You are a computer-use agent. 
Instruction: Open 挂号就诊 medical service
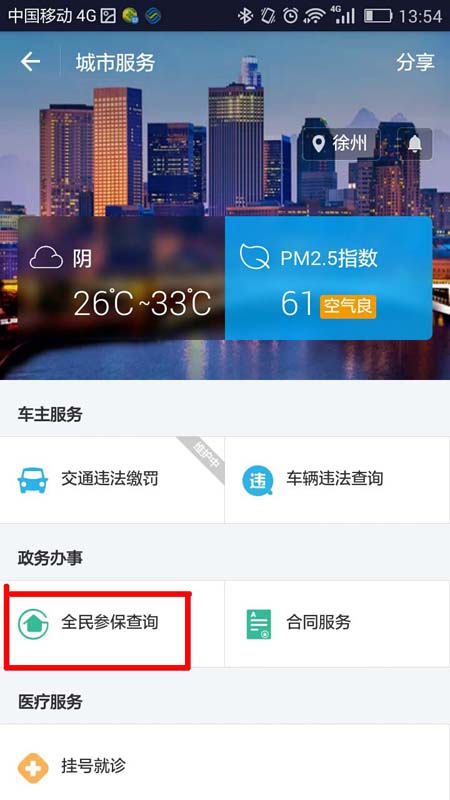click(225, 767)
